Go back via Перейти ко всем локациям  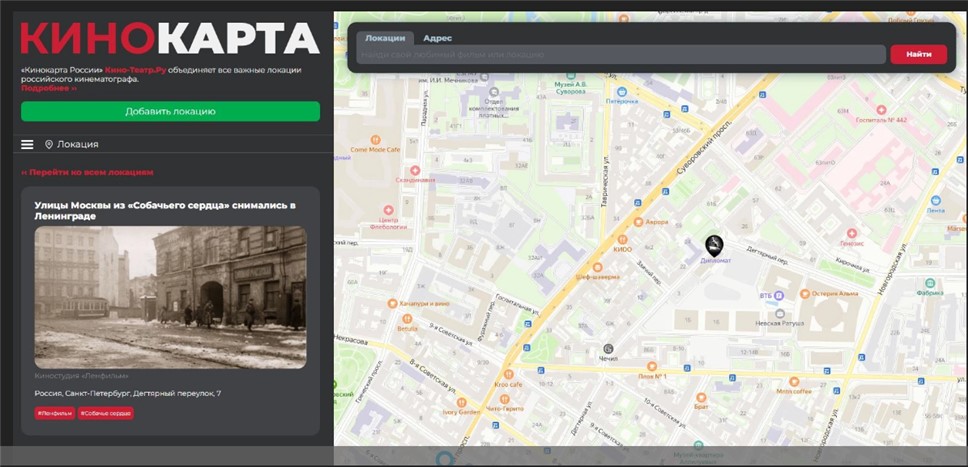tap(87, 172)
